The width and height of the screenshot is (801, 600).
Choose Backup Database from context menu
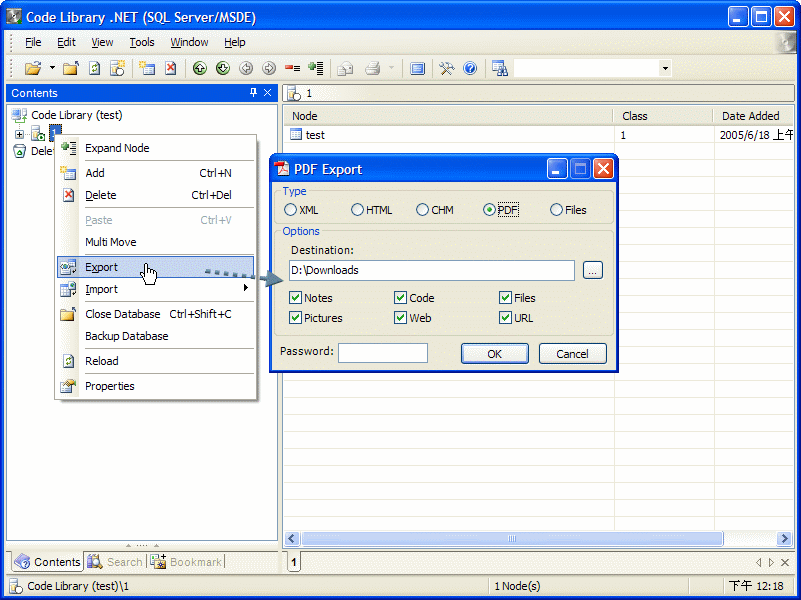(x=155, y=336)
